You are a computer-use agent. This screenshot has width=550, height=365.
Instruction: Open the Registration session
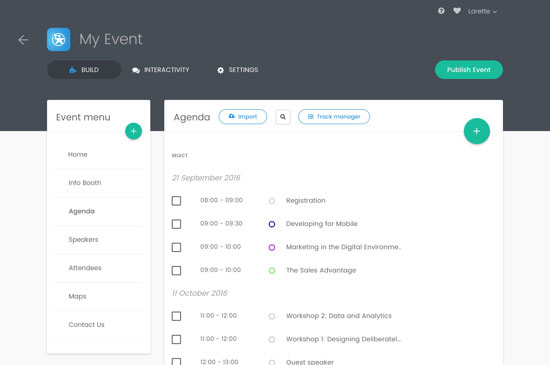[306, 201]
